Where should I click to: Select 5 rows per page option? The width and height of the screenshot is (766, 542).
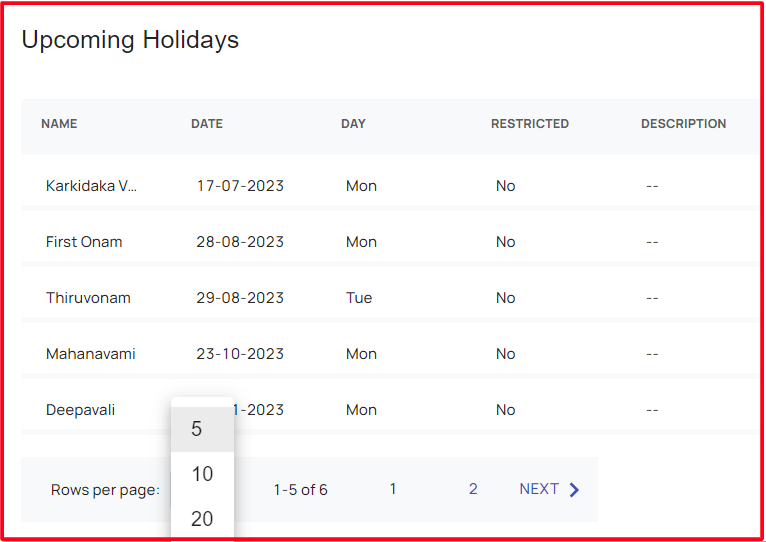[202, 429]
